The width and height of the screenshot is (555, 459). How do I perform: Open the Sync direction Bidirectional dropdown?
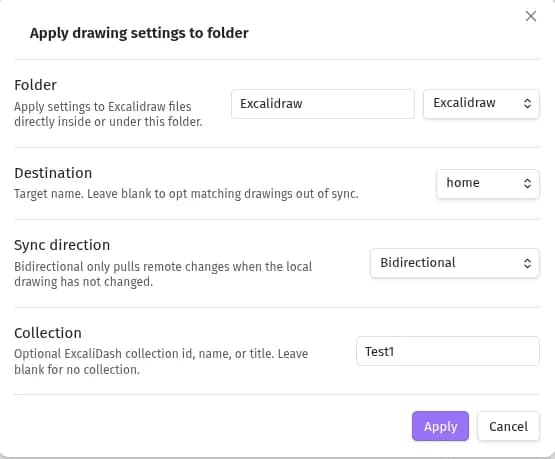[455, 263]
